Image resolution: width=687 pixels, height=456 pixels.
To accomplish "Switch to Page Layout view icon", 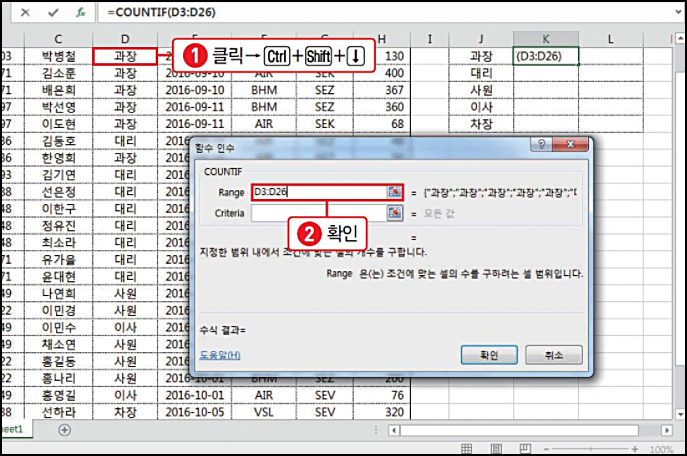I will pos(496,449).
